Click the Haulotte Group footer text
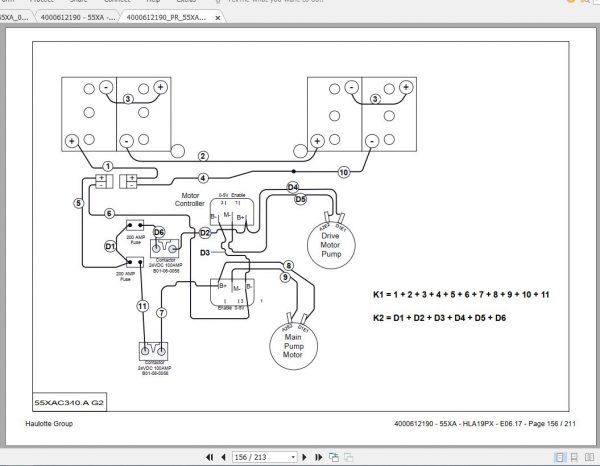This screenshot has width=600, height=466. tap(49, 424)
